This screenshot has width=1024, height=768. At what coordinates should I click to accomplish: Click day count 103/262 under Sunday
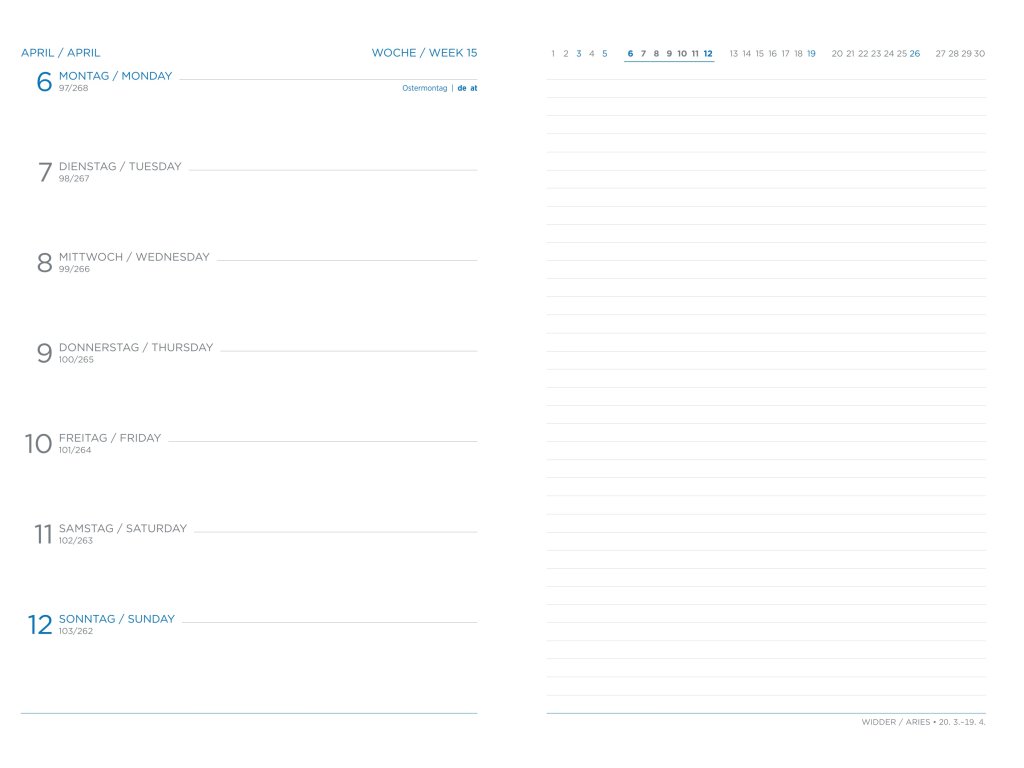pos(76,632)
